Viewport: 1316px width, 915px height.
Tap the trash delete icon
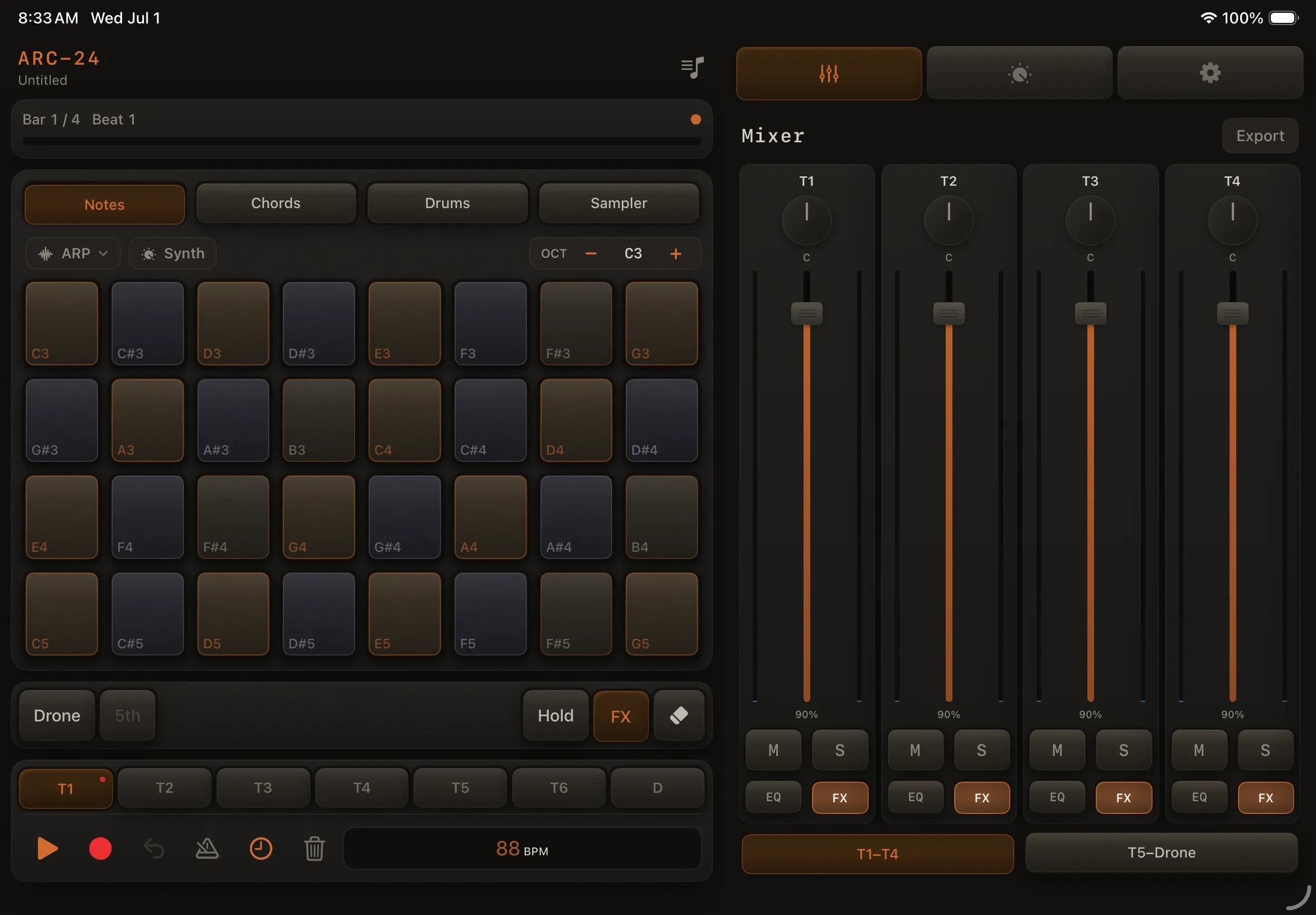314,849
